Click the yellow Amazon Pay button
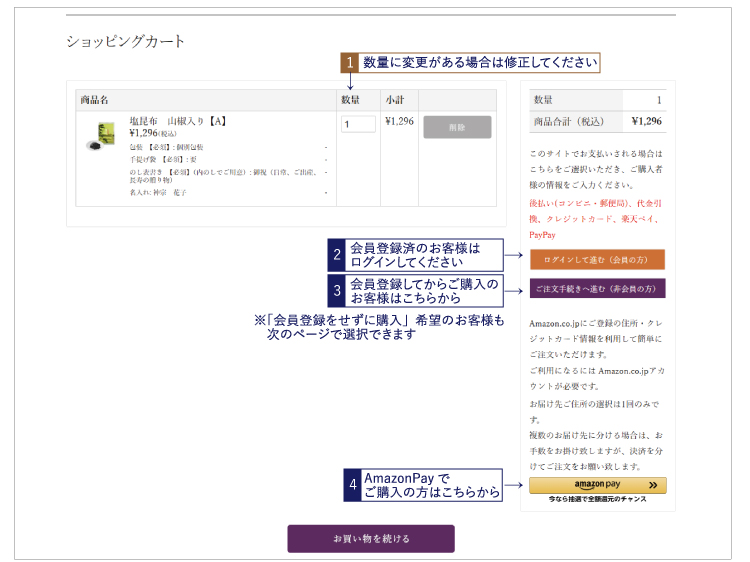The width and height of the screenshot is (750, 562). tap(597, 485)
